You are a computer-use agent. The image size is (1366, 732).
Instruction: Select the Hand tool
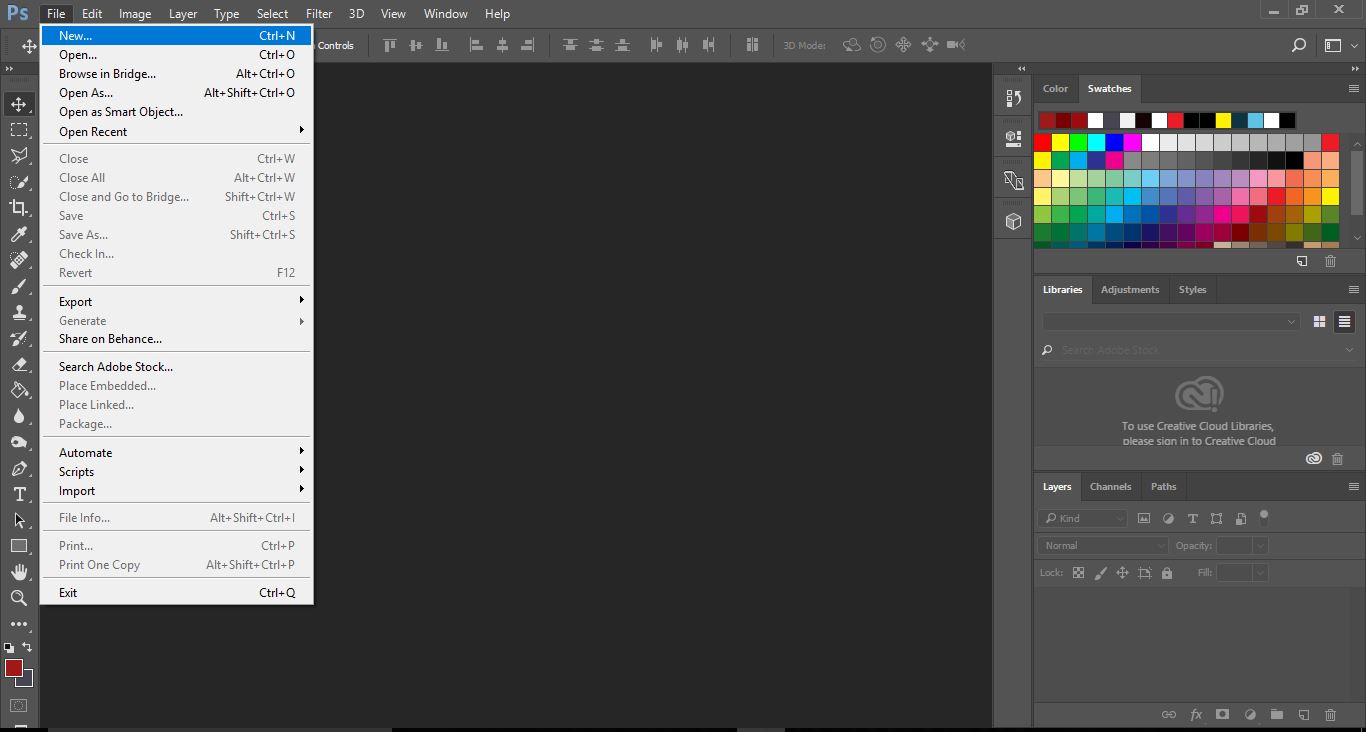(x=18, y=572)
